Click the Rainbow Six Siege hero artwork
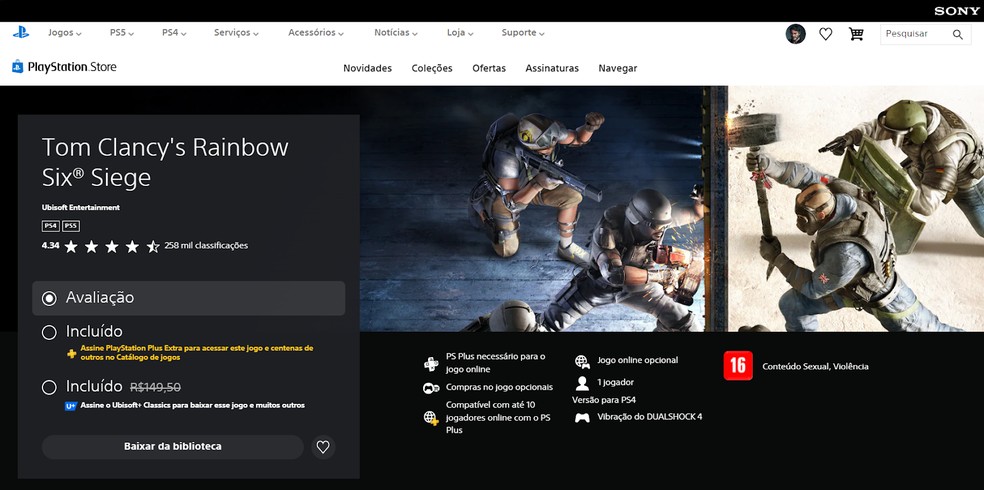Screen dimensions: 984x490 671,208
